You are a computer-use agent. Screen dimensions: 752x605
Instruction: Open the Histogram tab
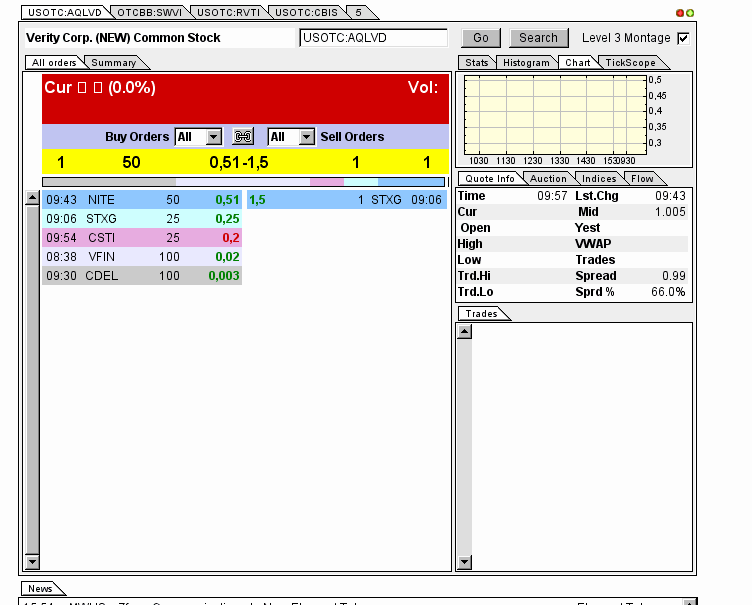[x=526, y=63]
